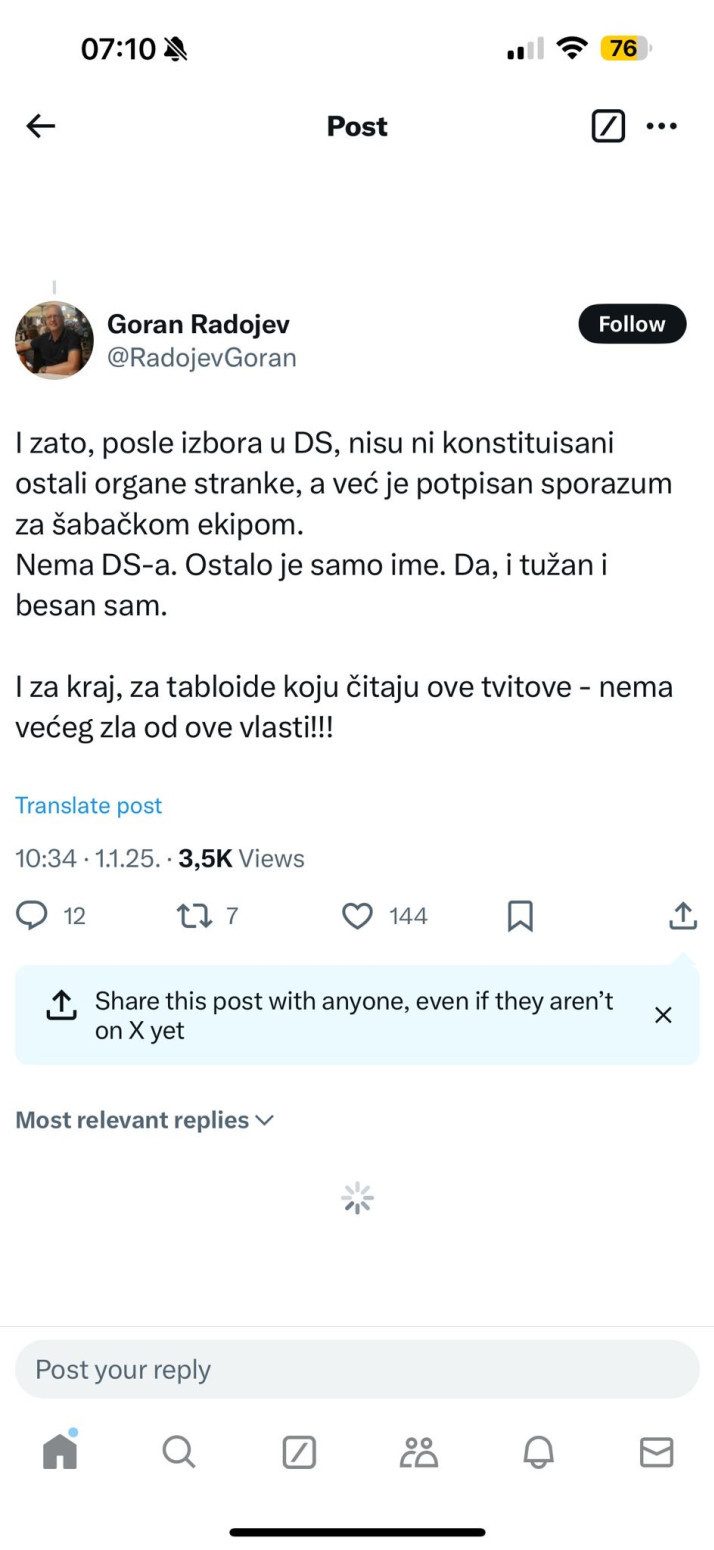
Task: Switch to the Communities tab
Action: 418,1451
